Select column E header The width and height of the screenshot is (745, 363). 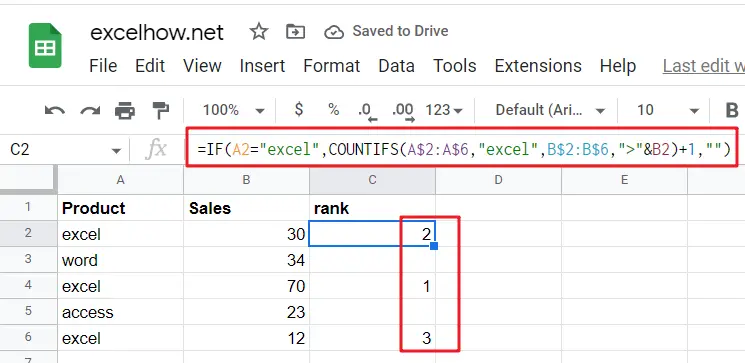[x=624, y=180]
